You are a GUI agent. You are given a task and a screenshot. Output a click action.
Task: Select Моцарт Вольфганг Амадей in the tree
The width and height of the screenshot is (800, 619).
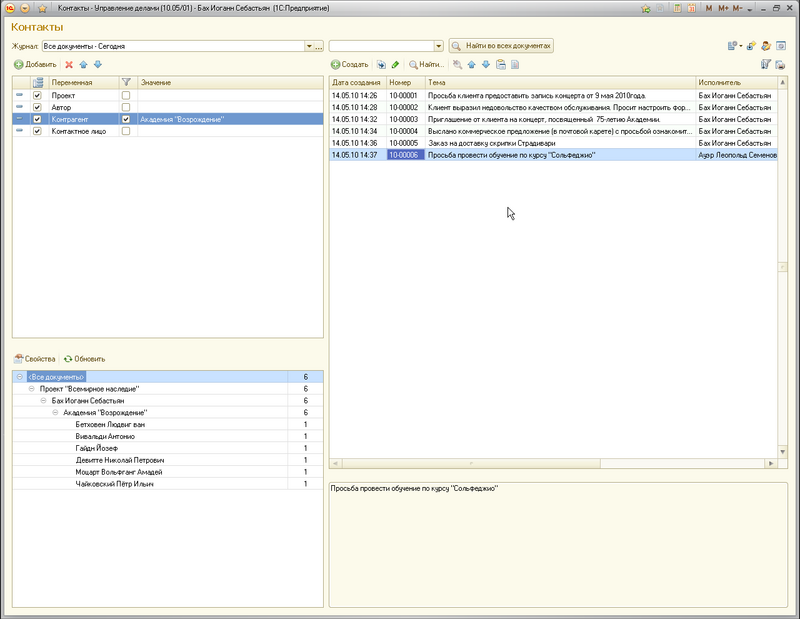tap(119, 472)
